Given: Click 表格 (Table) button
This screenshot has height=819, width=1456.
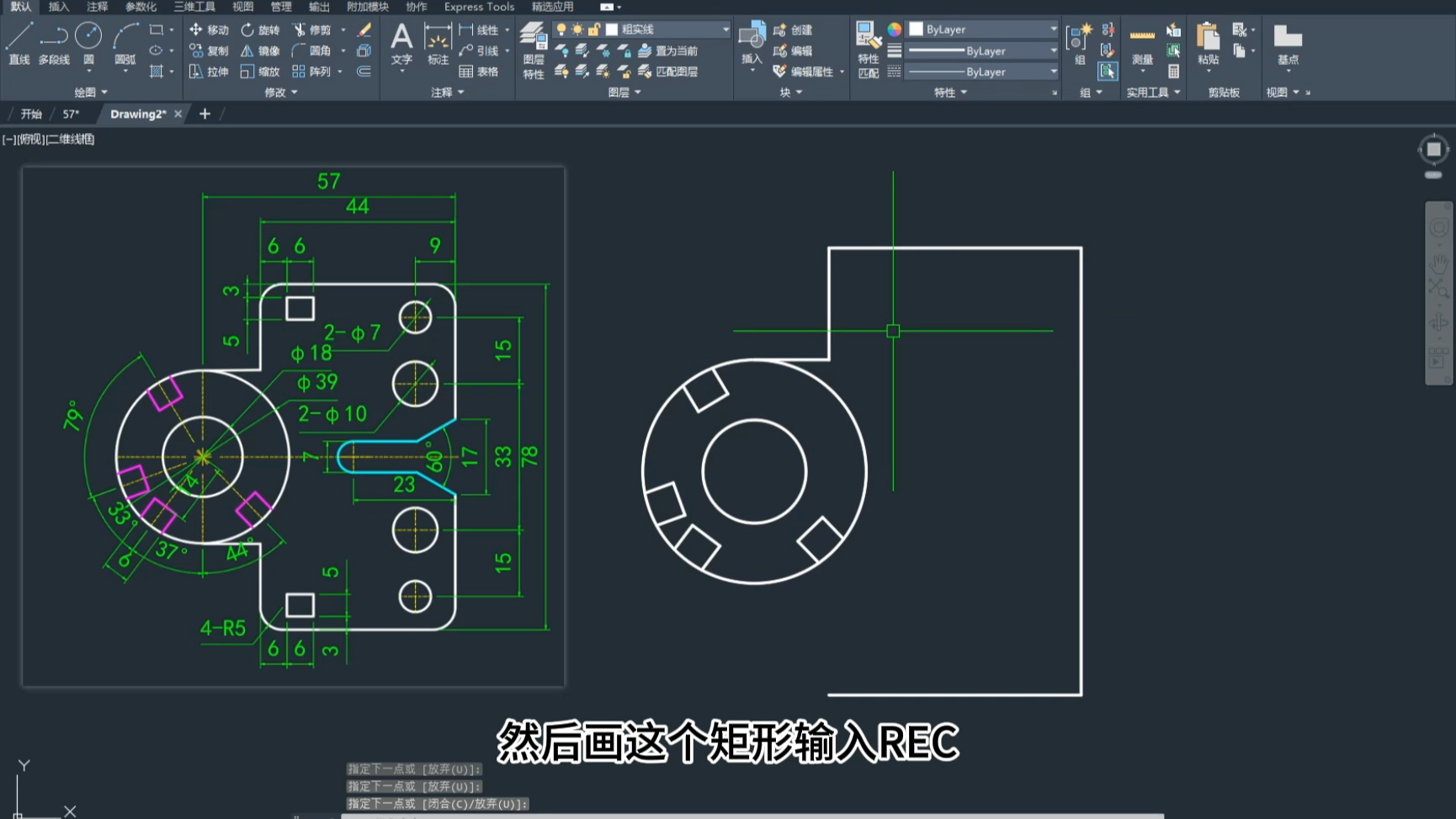Looking at the screenshot, I should coord(479,72).
